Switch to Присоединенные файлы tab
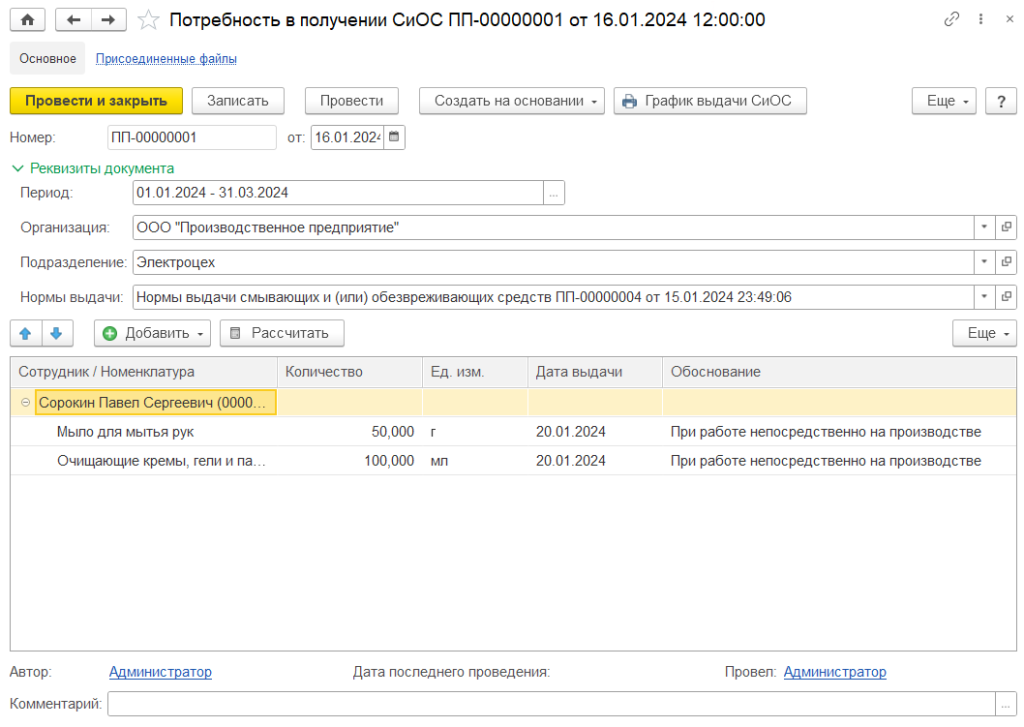This screenshot has width=1024, height=727. 166,59
